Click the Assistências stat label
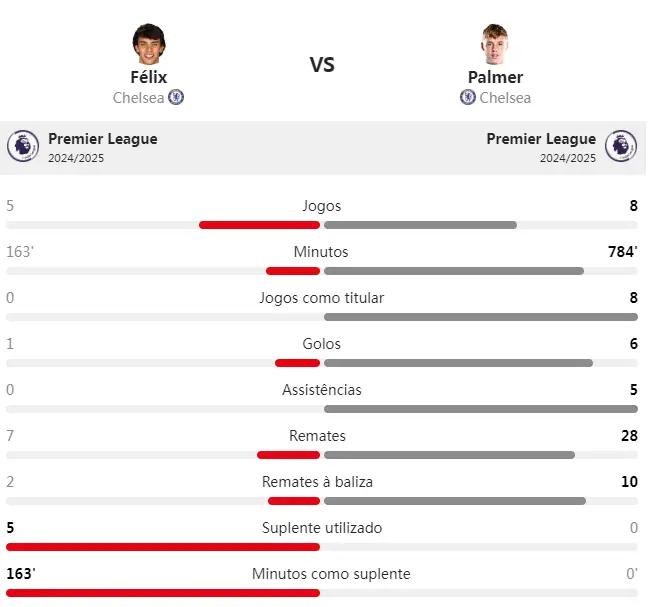This screenshot has width=660, height=607. click(322, 390)
